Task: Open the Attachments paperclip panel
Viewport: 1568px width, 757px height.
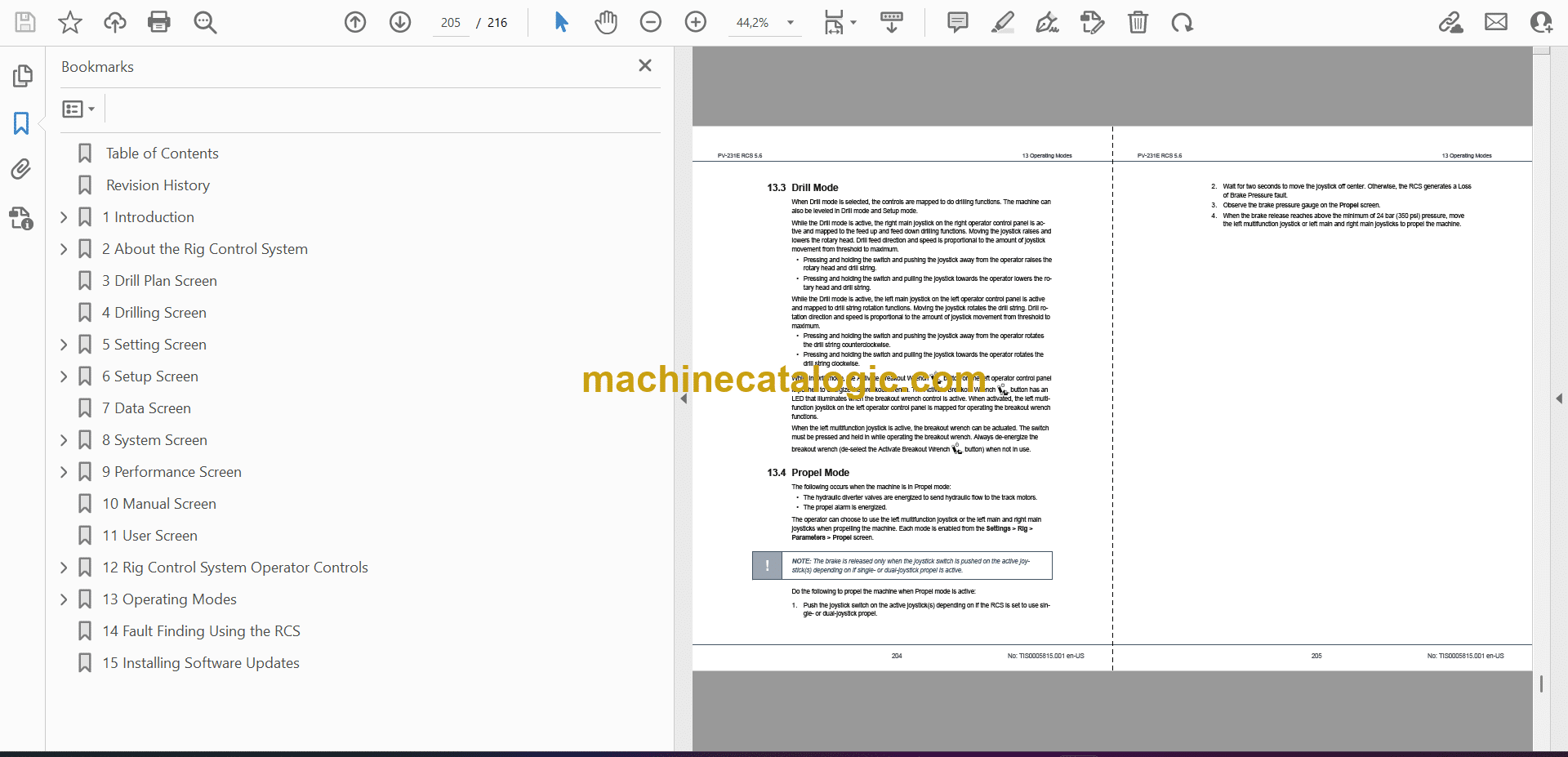Action: (x=21, y=169)
